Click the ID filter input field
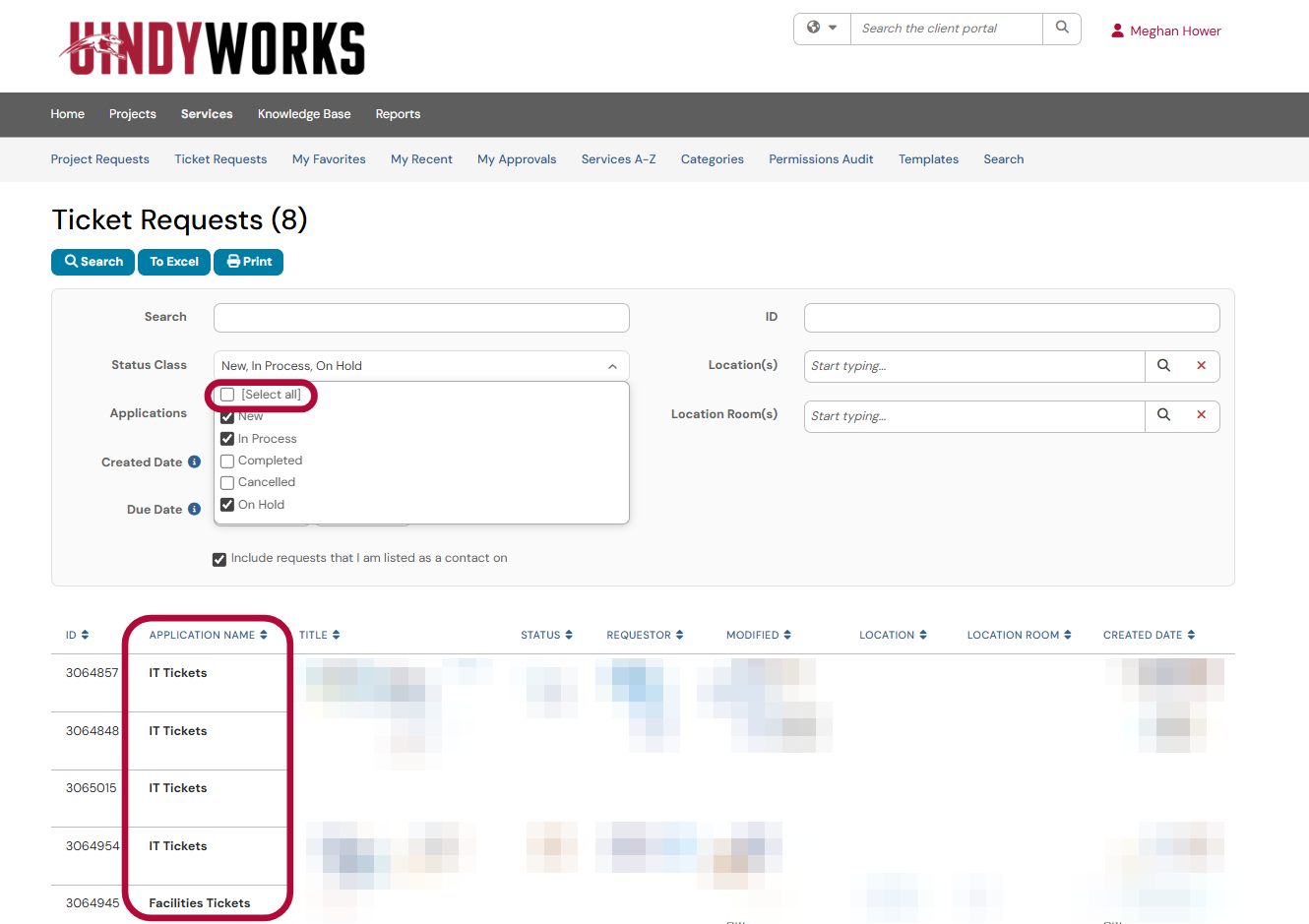Viewport: 1309px width, 924px height. pyautogui.click(x=1012, y=318)
